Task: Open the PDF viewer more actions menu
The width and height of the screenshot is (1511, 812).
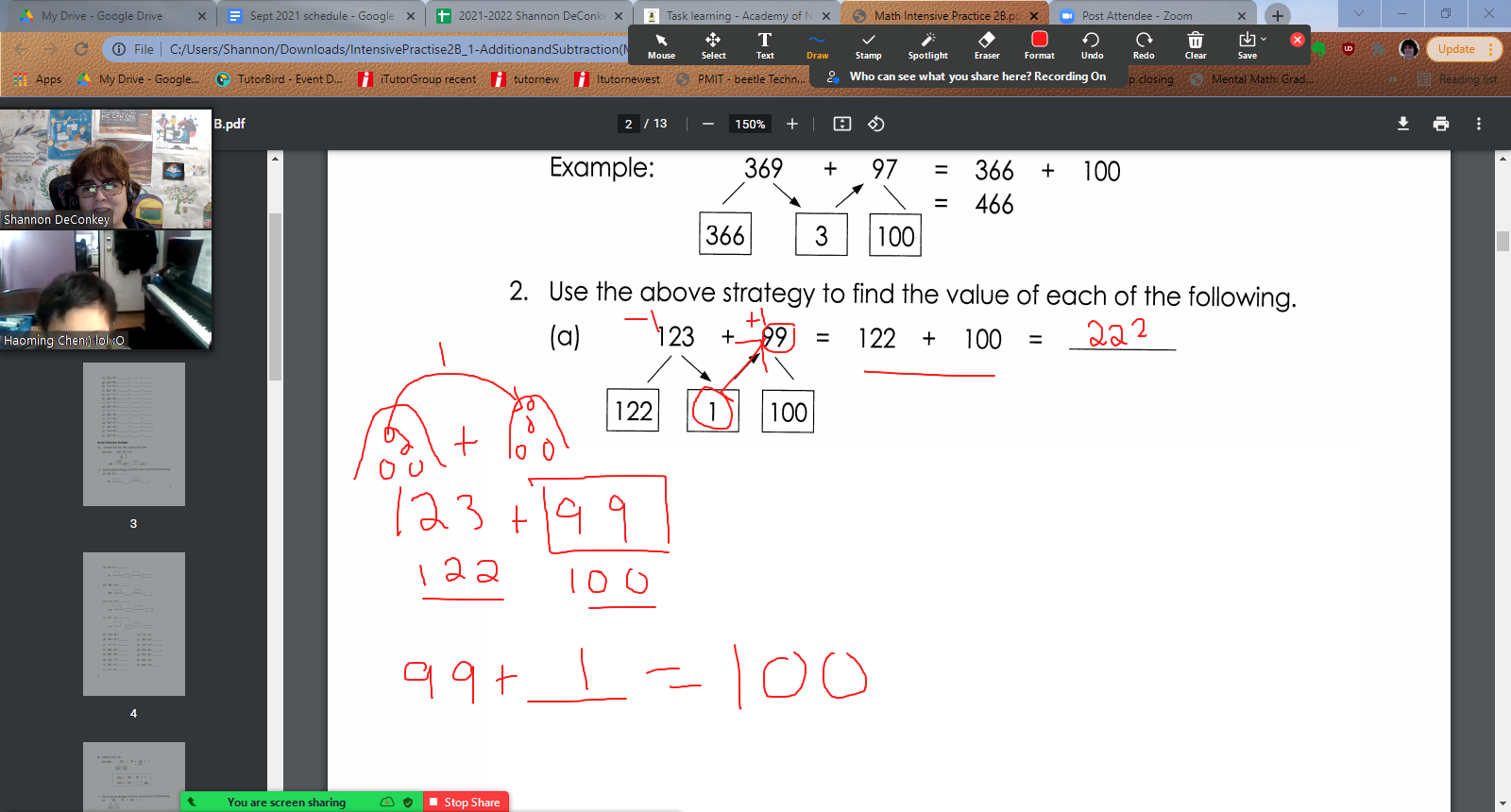Action: [x=1479, y=124]
